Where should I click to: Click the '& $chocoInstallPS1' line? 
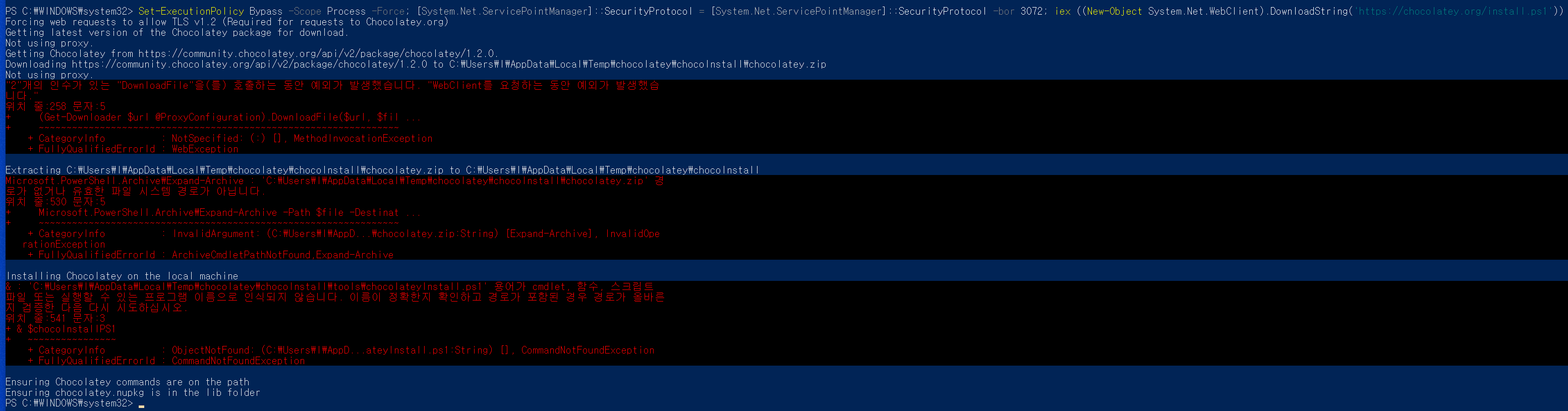click(x=60, y=329)
